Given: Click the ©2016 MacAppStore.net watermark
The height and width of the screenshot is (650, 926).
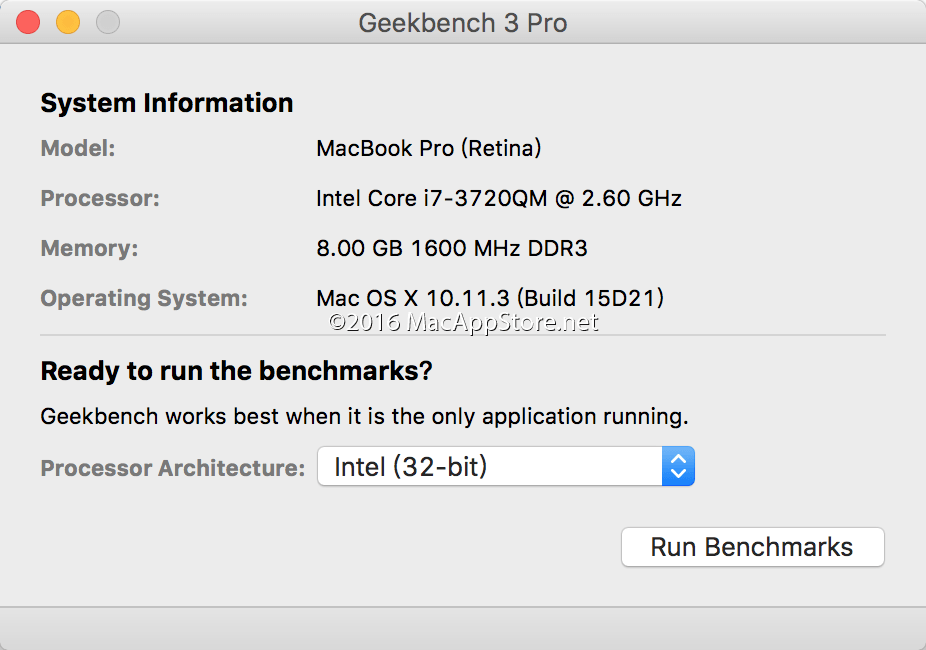Looking at the screenshot, I should click(x=464, y=322).
